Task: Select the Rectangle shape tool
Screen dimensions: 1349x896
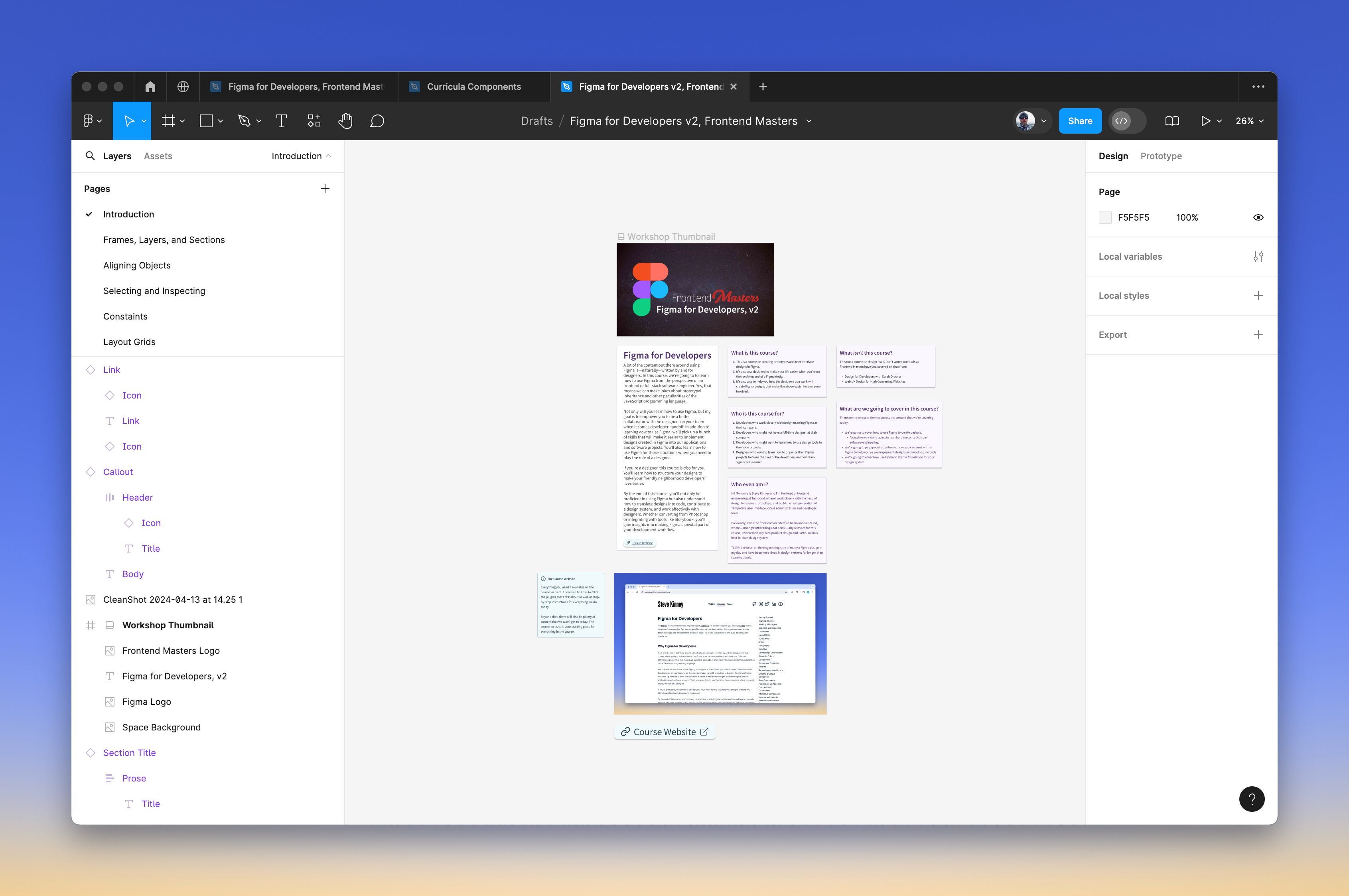Action: pyautogui.click(x=206, y=120)
